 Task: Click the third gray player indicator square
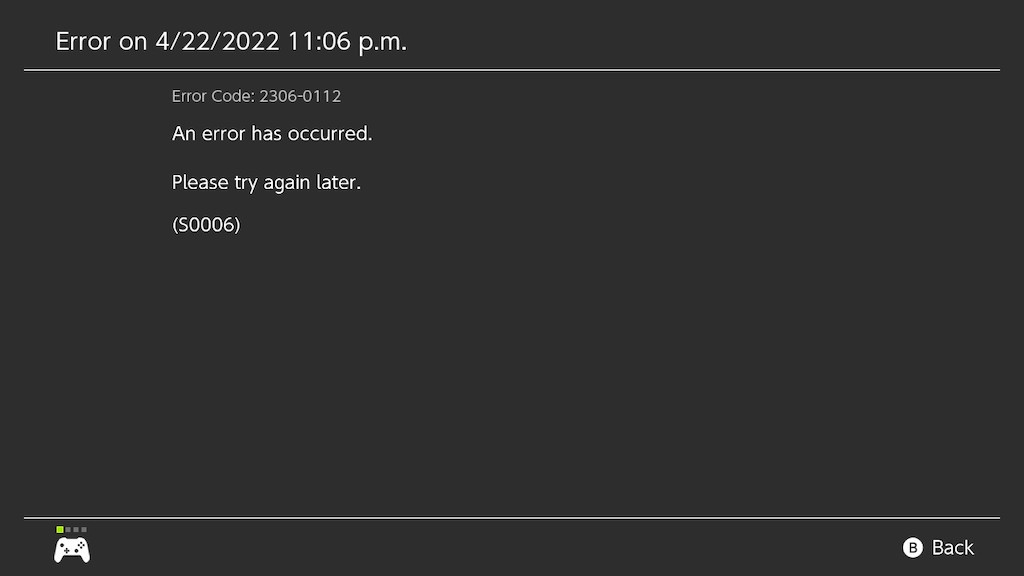[x=76, y=529]
